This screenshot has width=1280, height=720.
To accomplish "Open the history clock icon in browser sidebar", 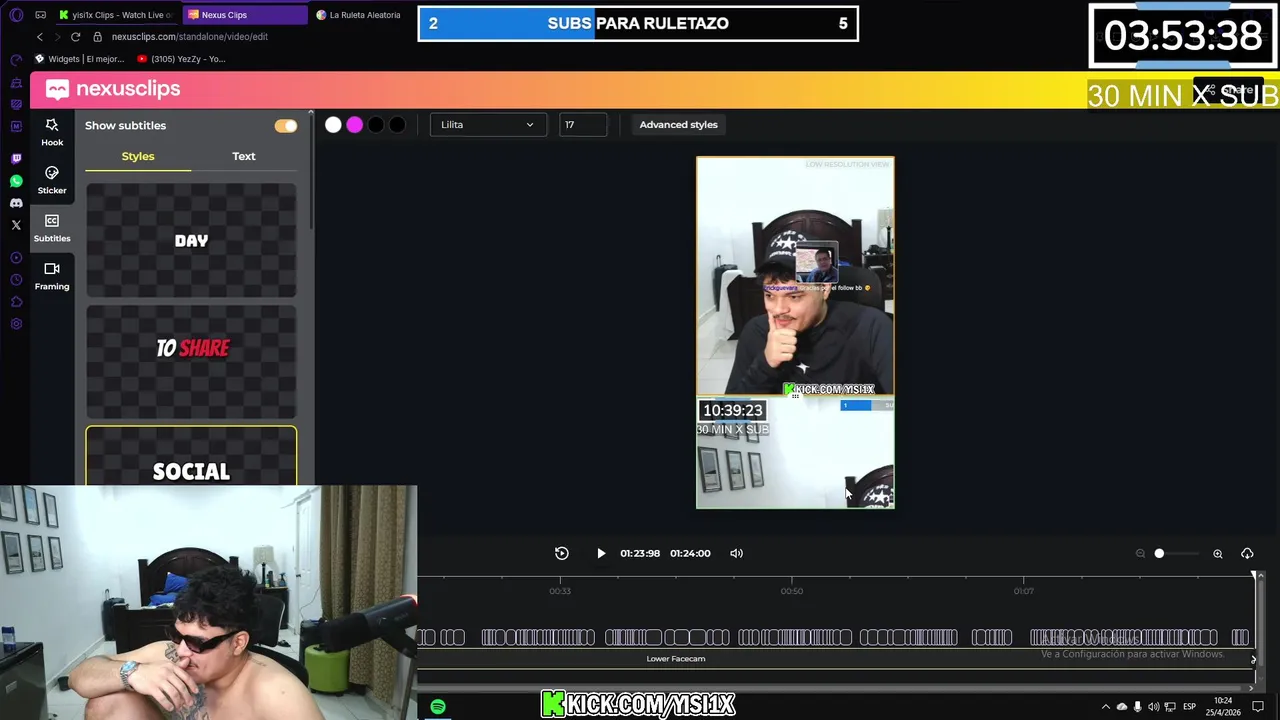I will click(x=16, y=280).
